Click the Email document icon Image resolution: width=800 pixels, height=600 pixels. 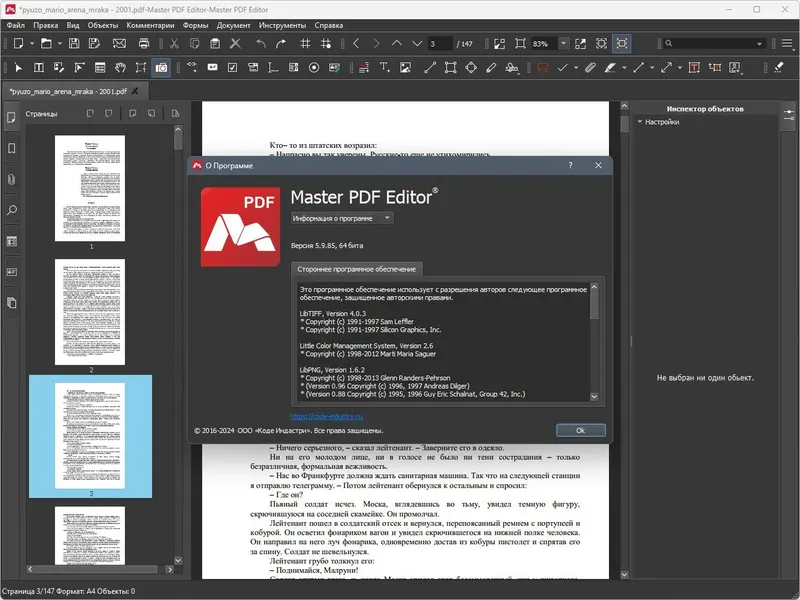click(120, 43)
